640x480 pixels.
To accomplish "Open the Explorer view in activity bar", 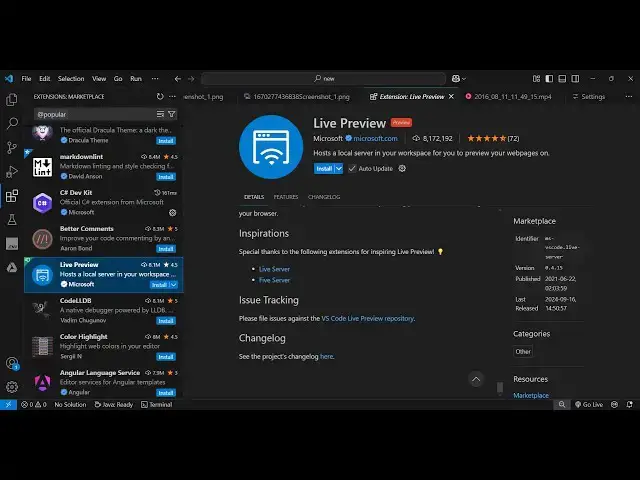I will [12, 99].
